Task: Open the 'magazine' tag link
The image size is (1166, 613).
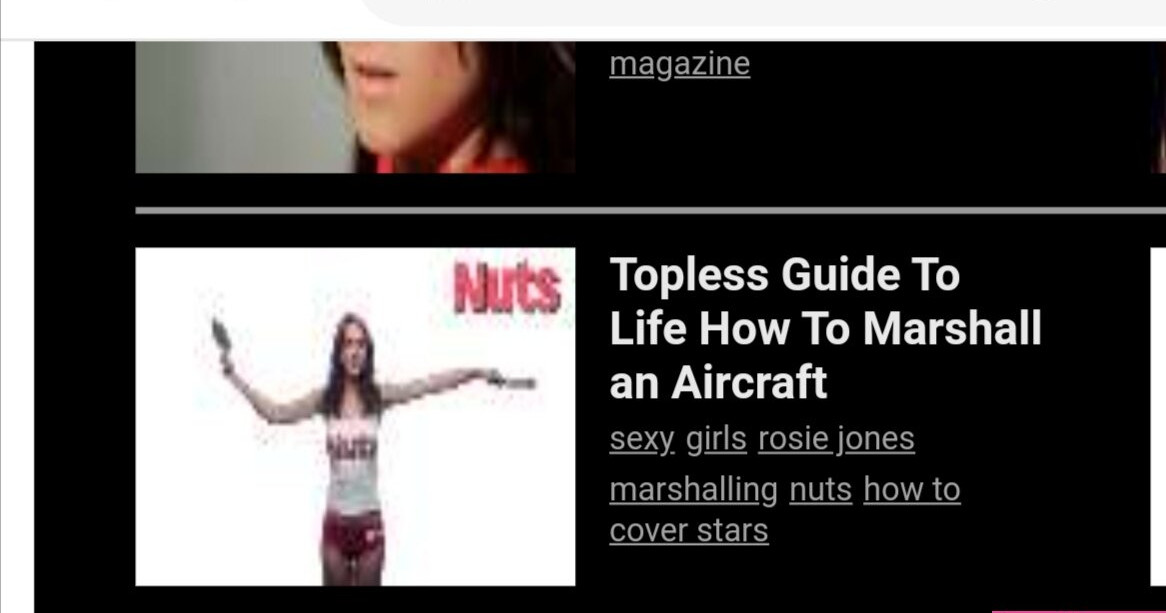Action: coord(680,64)
